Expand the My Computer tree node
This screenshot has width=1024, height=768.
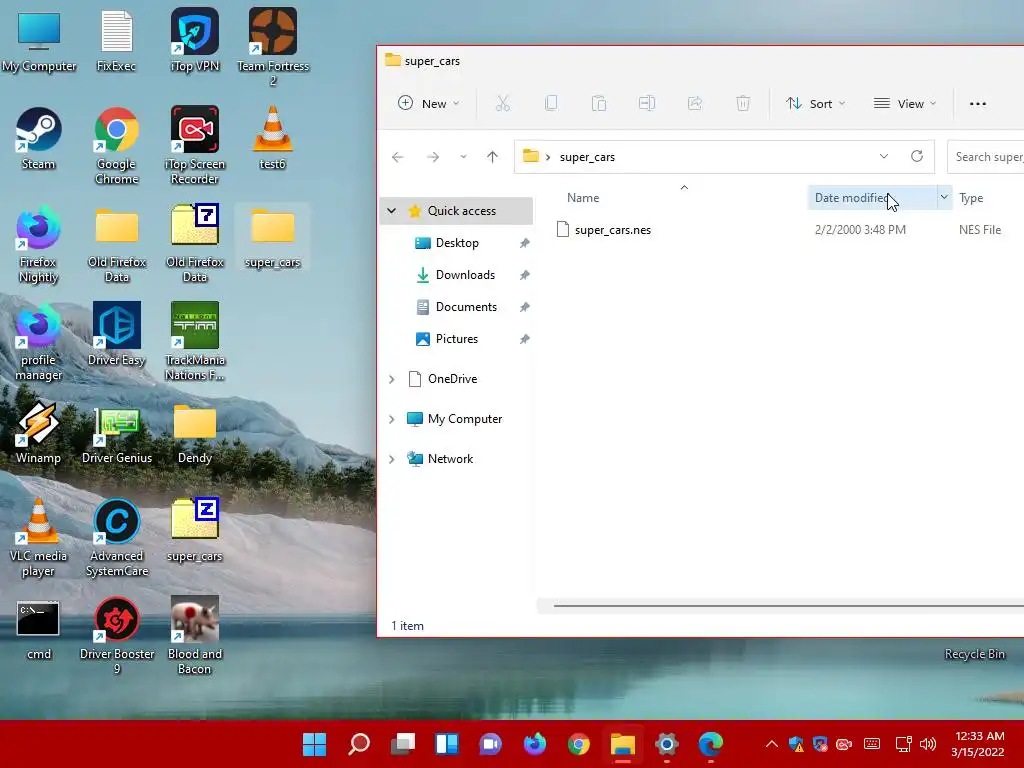click(x=391, y=419)
